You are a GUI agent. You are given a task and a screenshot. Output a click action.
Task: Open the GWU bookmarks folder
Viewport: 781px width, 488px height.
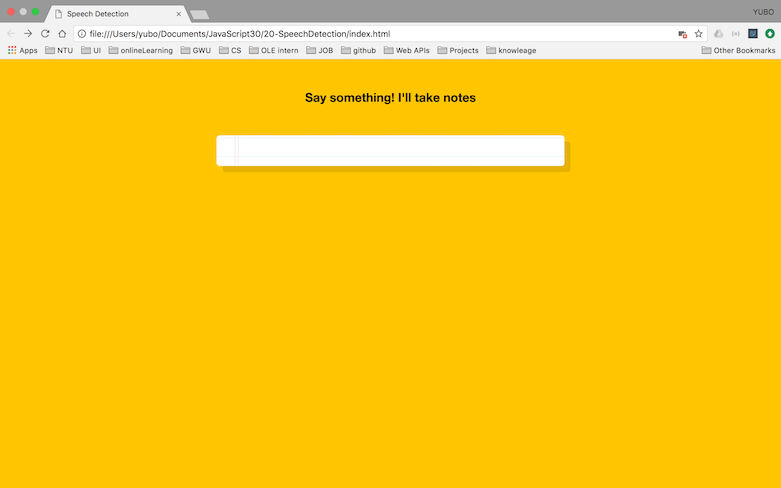[195, 50]
